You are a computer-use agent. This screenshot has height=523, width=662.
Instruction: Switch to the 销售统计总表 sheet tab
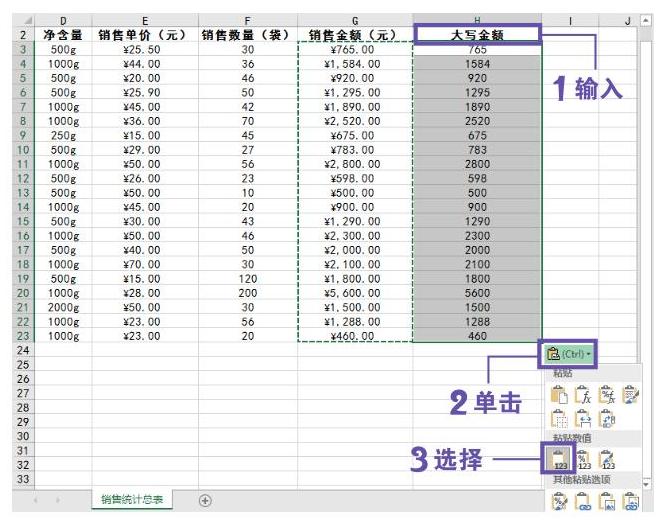click(132, 500)
